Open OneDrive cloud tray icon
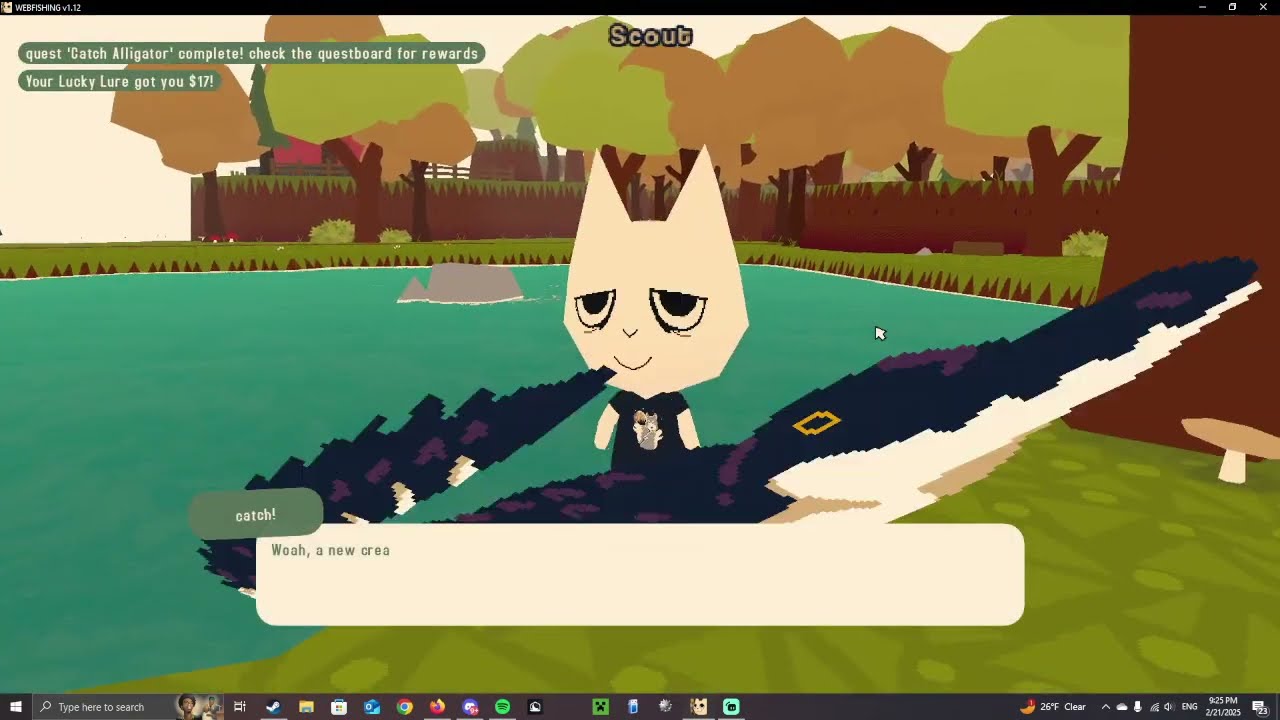This screenshot has height=720, width=1280. tap(1121, 707)
